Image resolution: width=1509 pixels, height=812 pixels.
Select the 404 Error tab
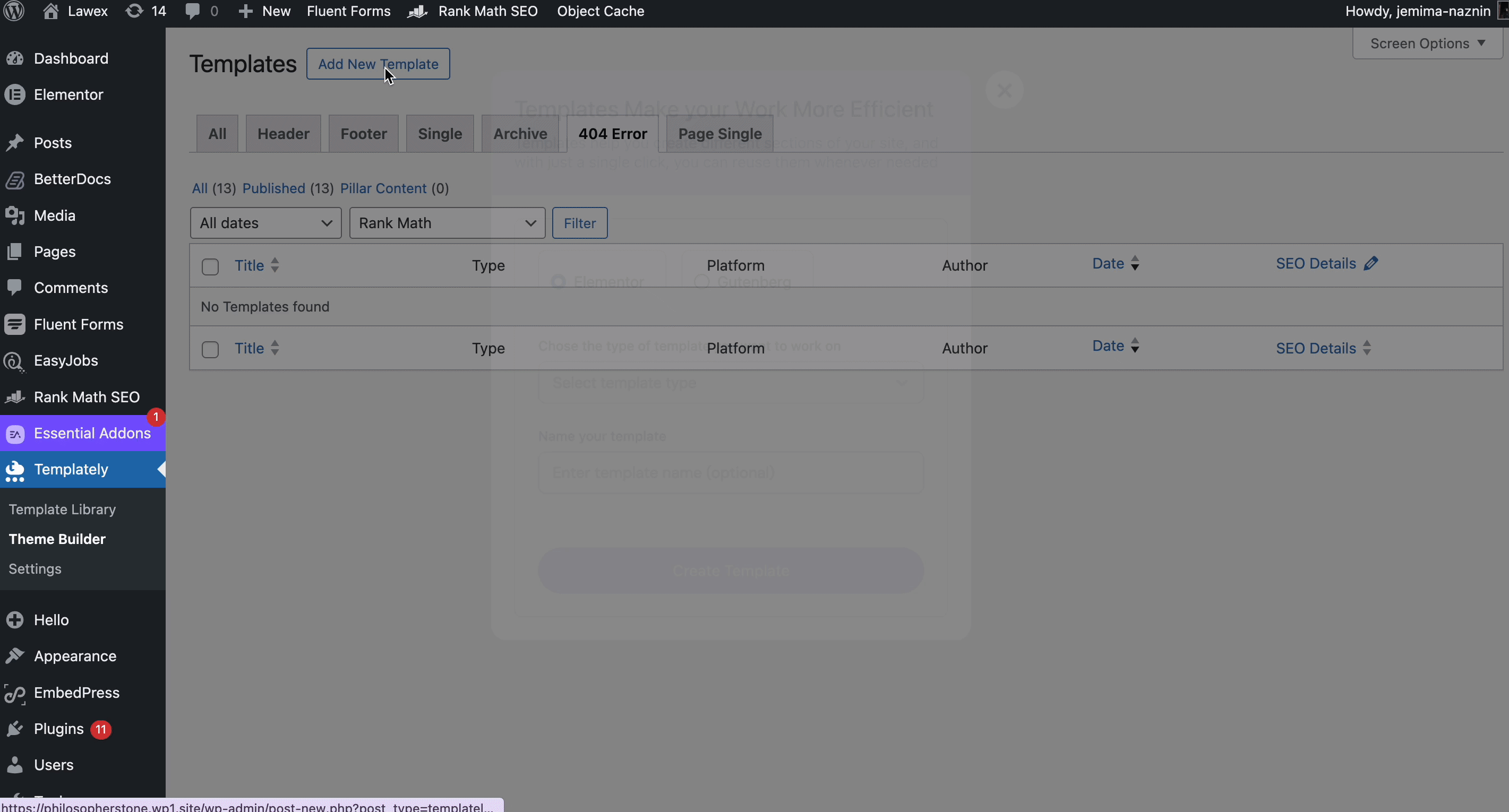613,134
